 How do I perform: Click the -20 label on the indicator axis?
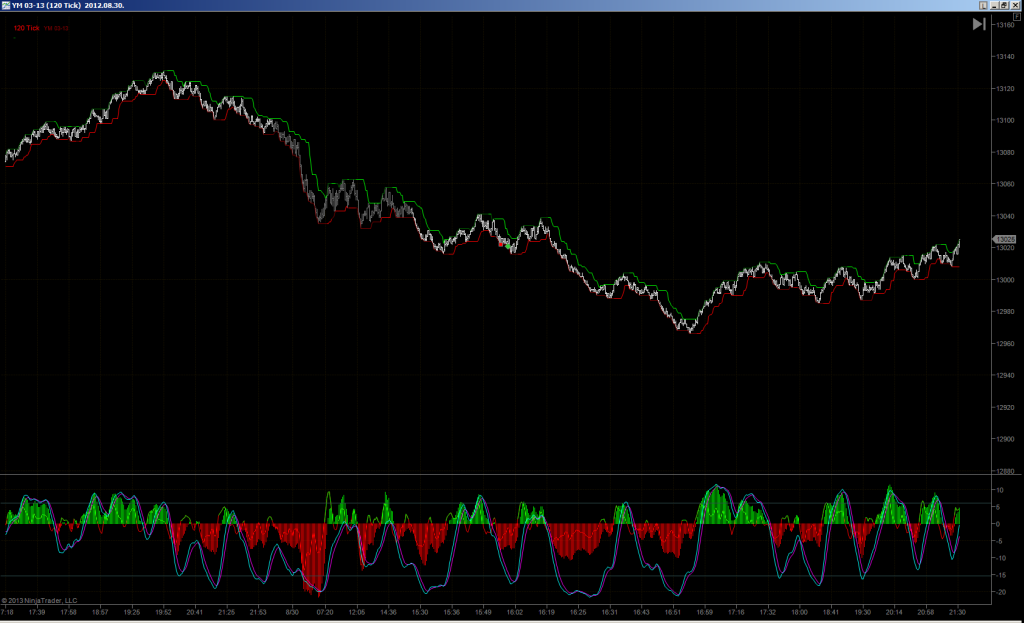click(x=1000, y=592)
